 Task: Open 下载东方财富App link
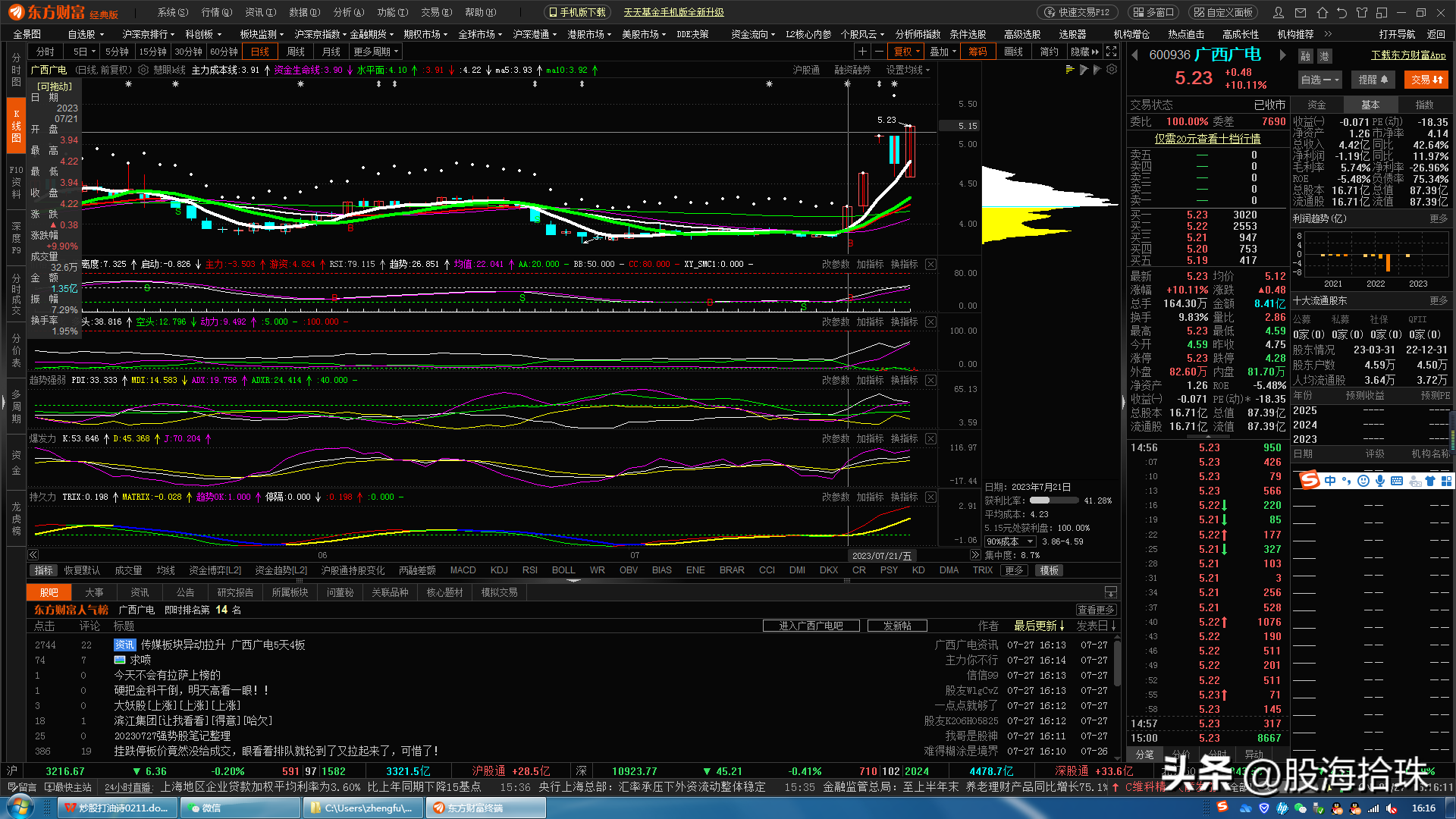pos(1408,55)
